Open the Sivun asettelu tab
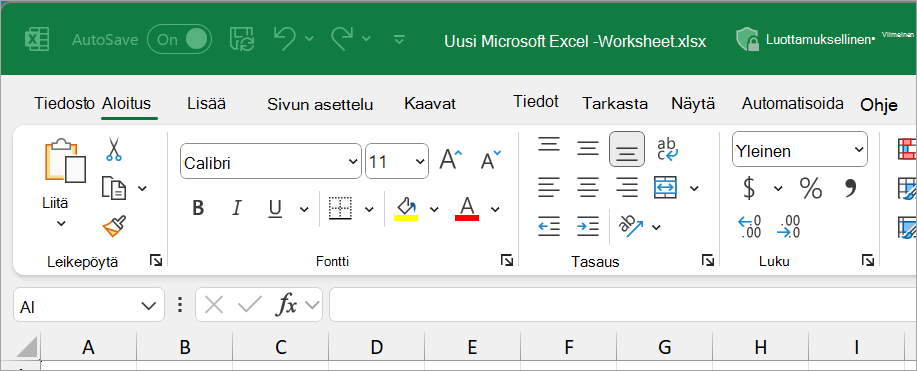 pos(320,105)
